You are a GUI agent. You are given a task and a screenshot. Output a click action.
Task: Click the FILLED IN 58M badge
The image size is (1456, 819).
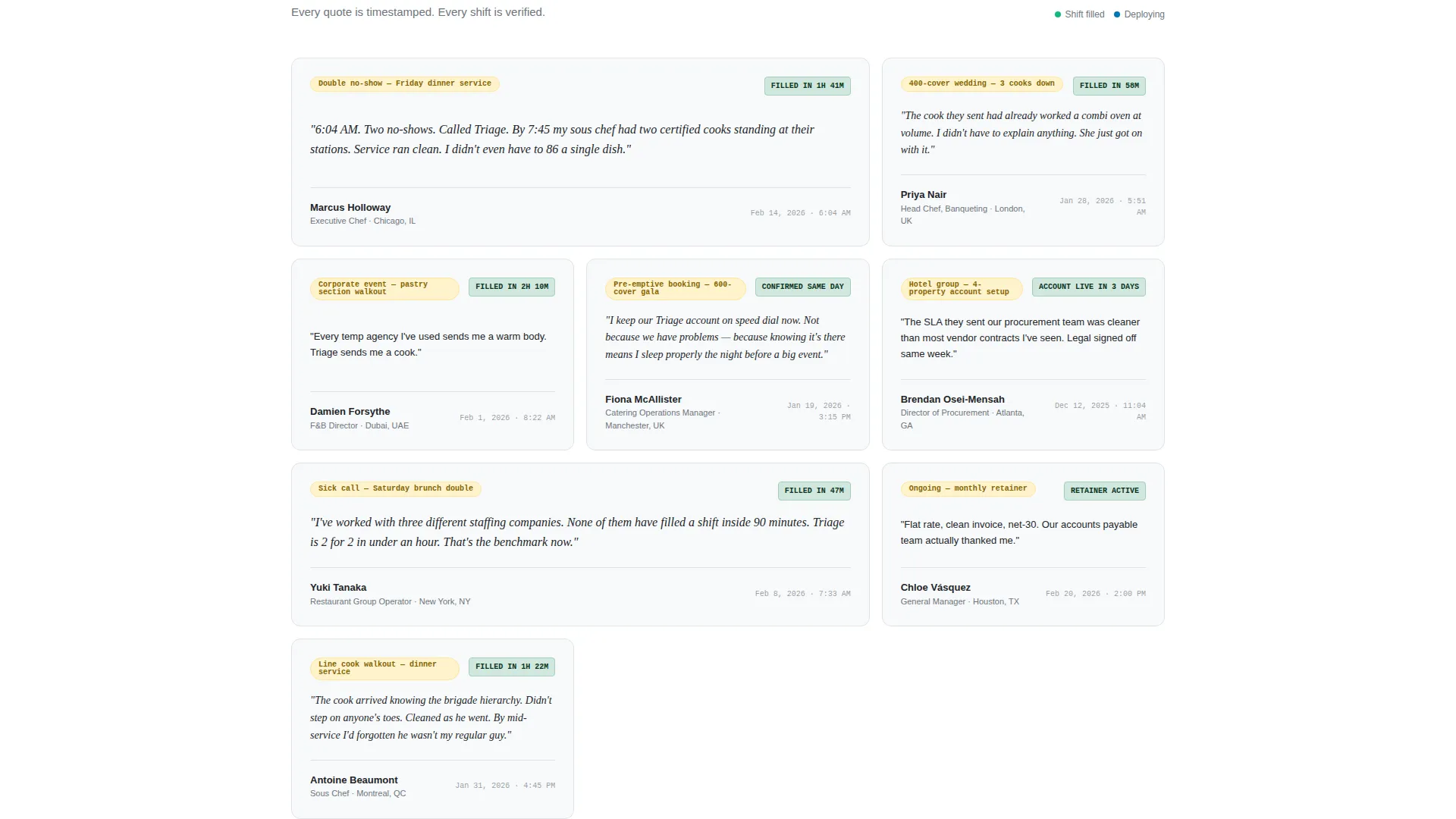click(x=1109, y=86)
